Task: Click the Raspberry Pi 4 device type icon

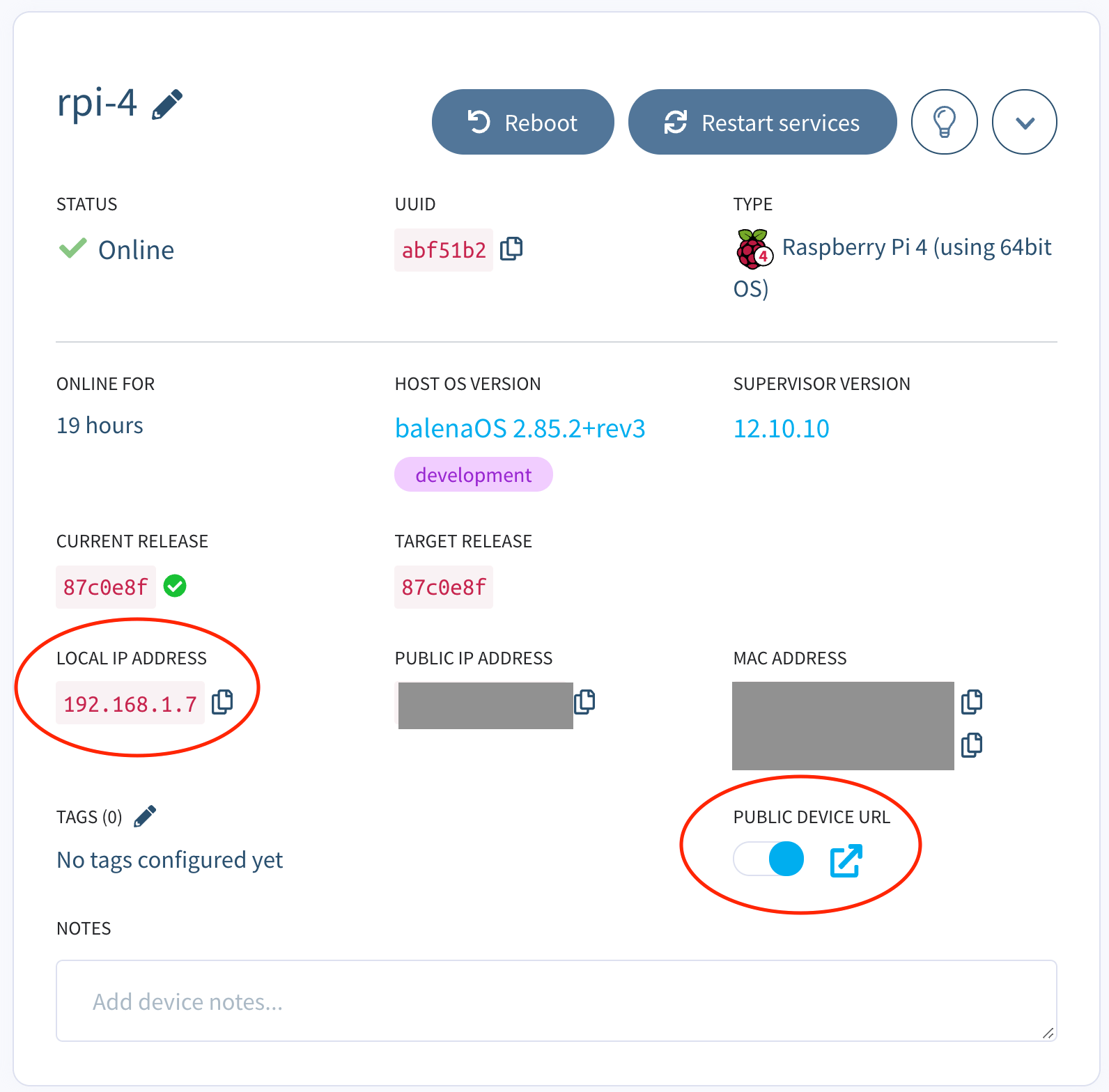Action: click(x=754, y=249)
